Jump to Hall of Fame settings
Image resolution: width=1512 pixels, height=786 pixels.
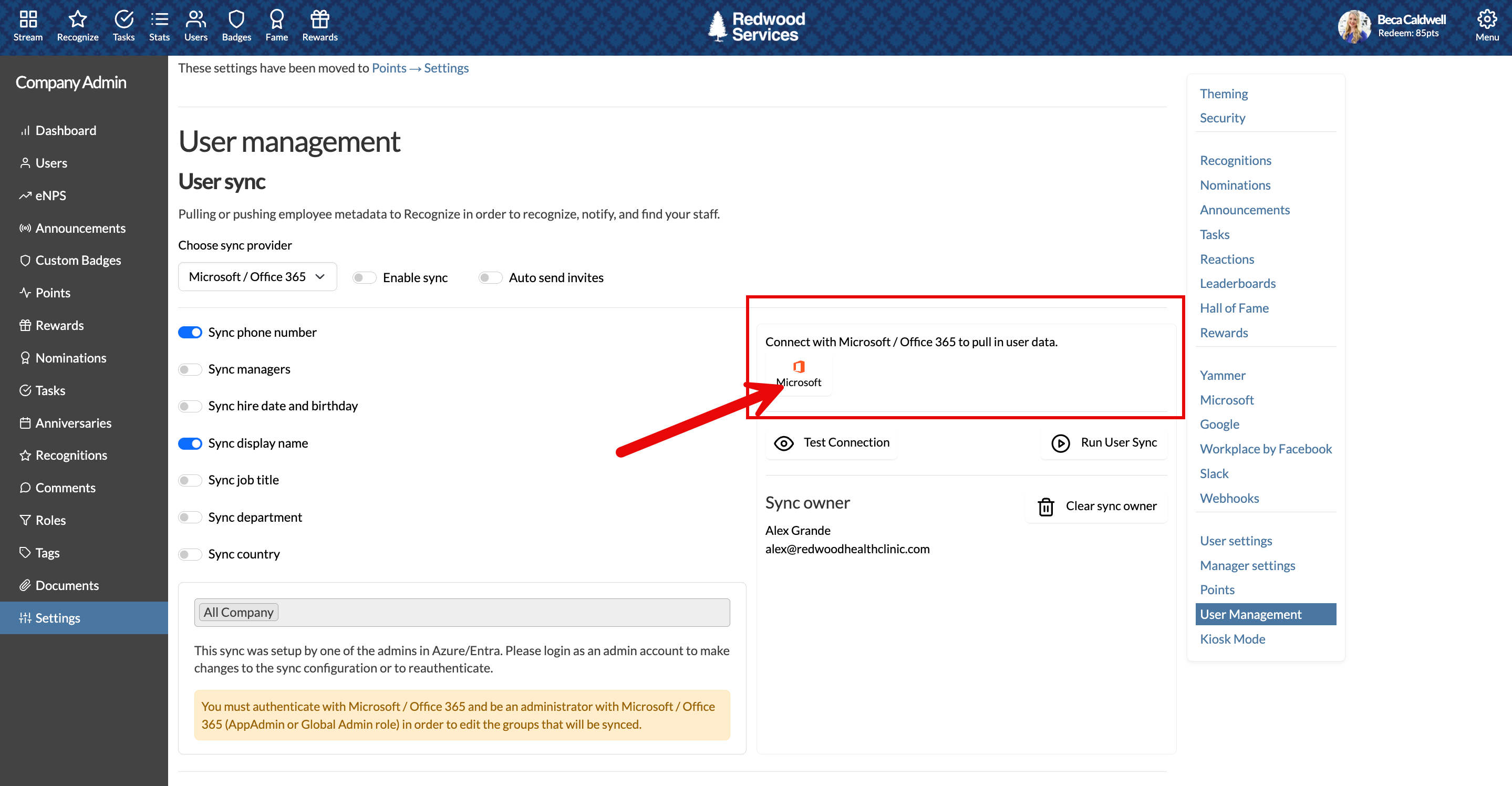coord(1234,308)
